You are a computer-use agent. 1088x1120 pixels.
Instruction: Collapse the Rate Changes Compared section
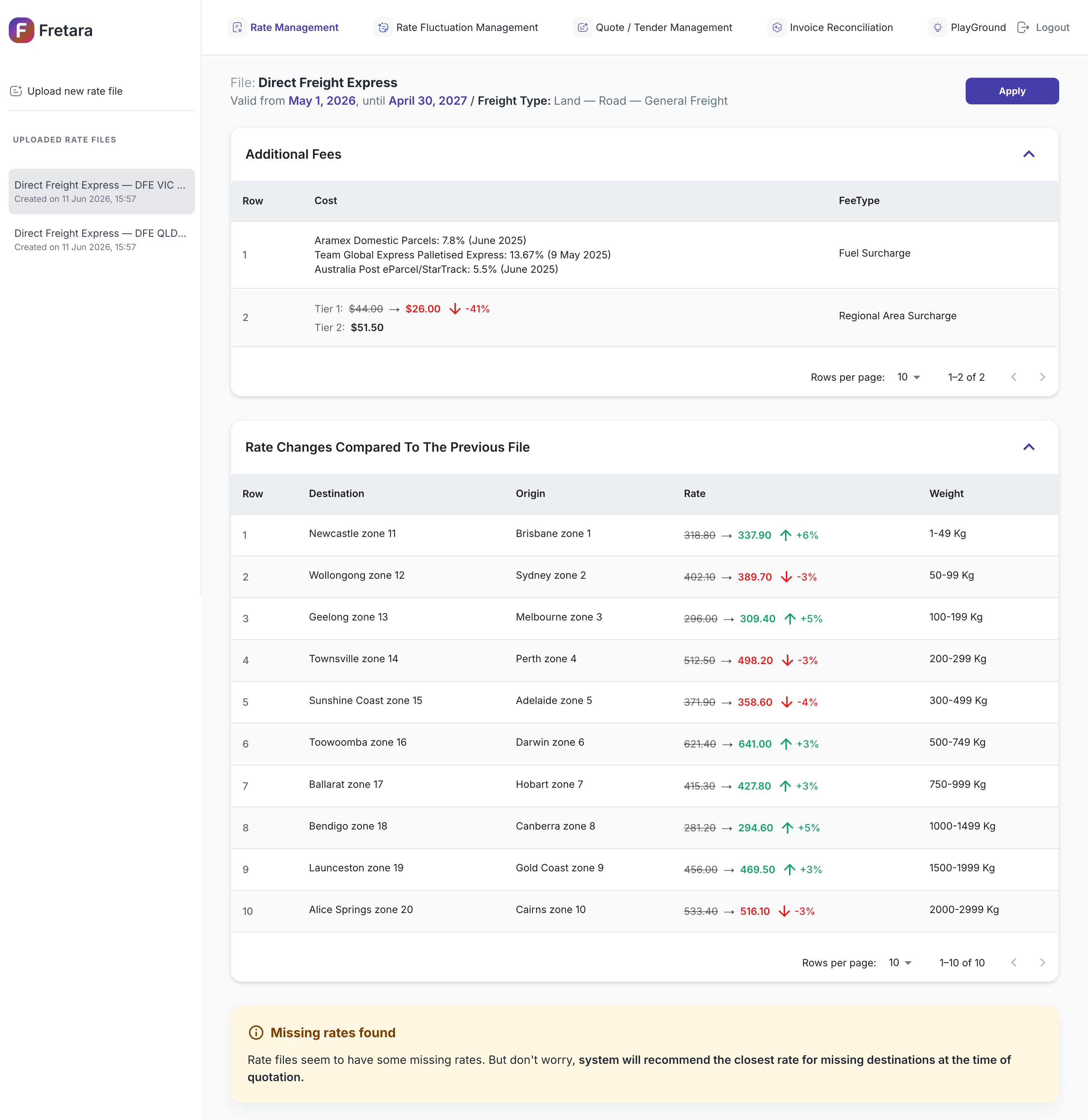[1029, 447]
